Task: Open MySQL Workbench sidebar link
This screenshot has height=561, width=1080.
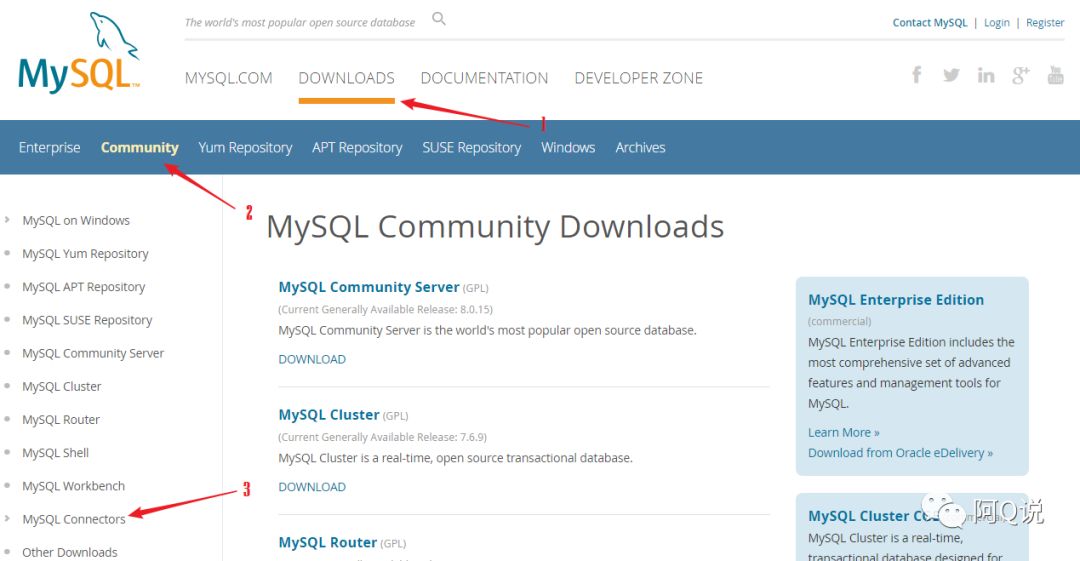Action: [73, 485]
